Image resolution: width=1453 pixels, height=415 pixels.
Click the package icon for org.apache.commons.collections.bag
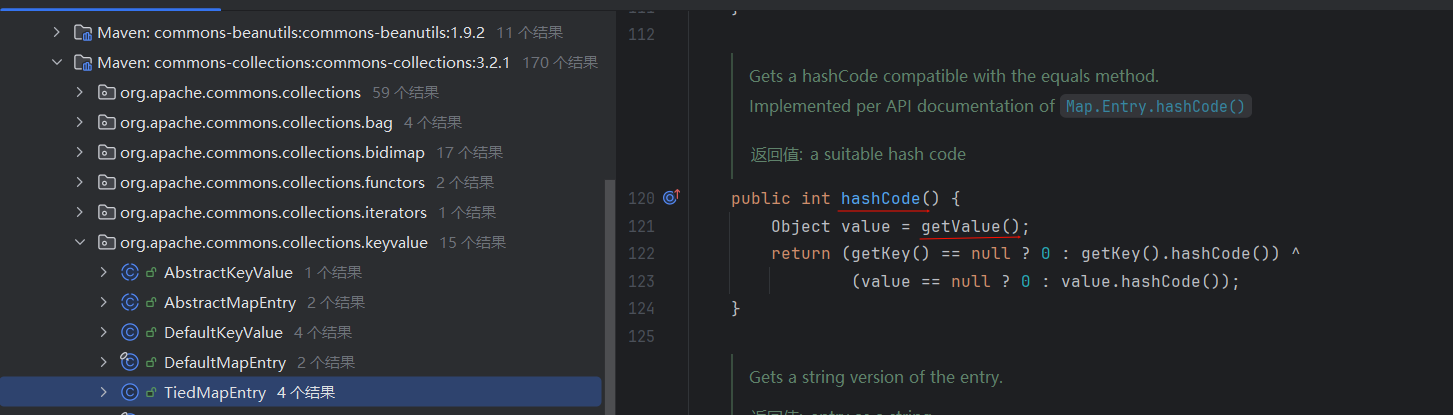point(106,123)
